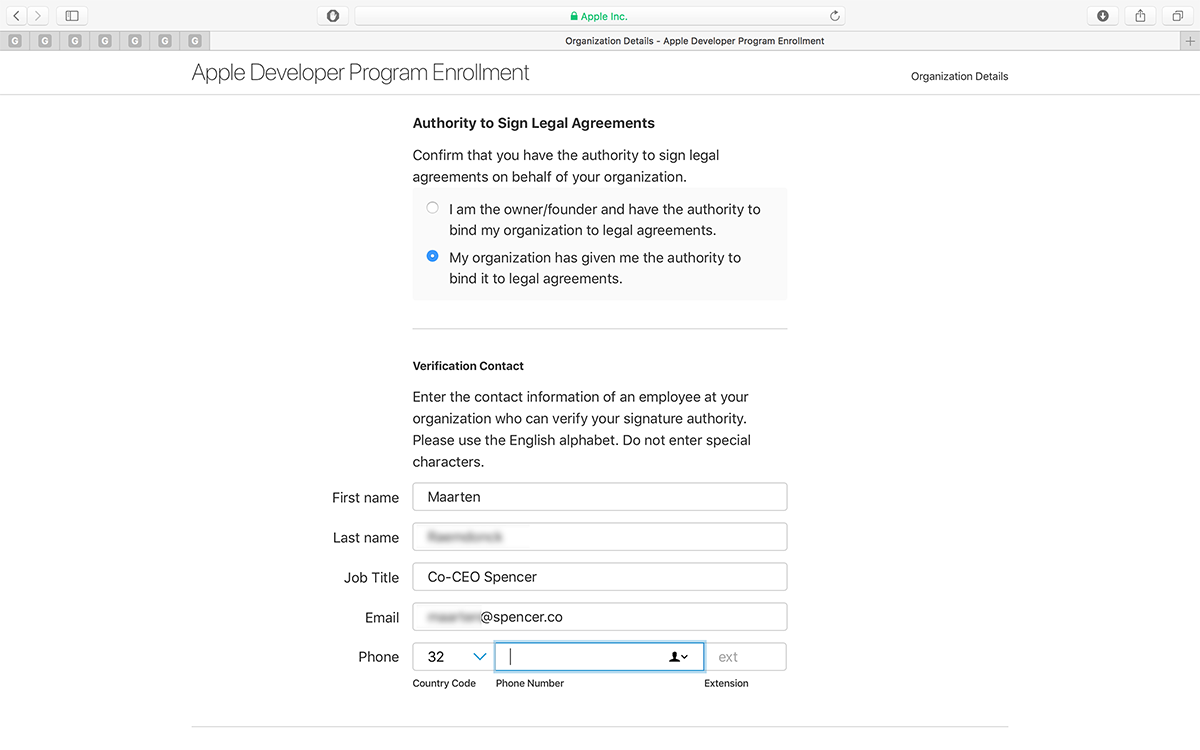Click the Organization Details label in the page header
1200x750 pixels.
pos(960,76)
